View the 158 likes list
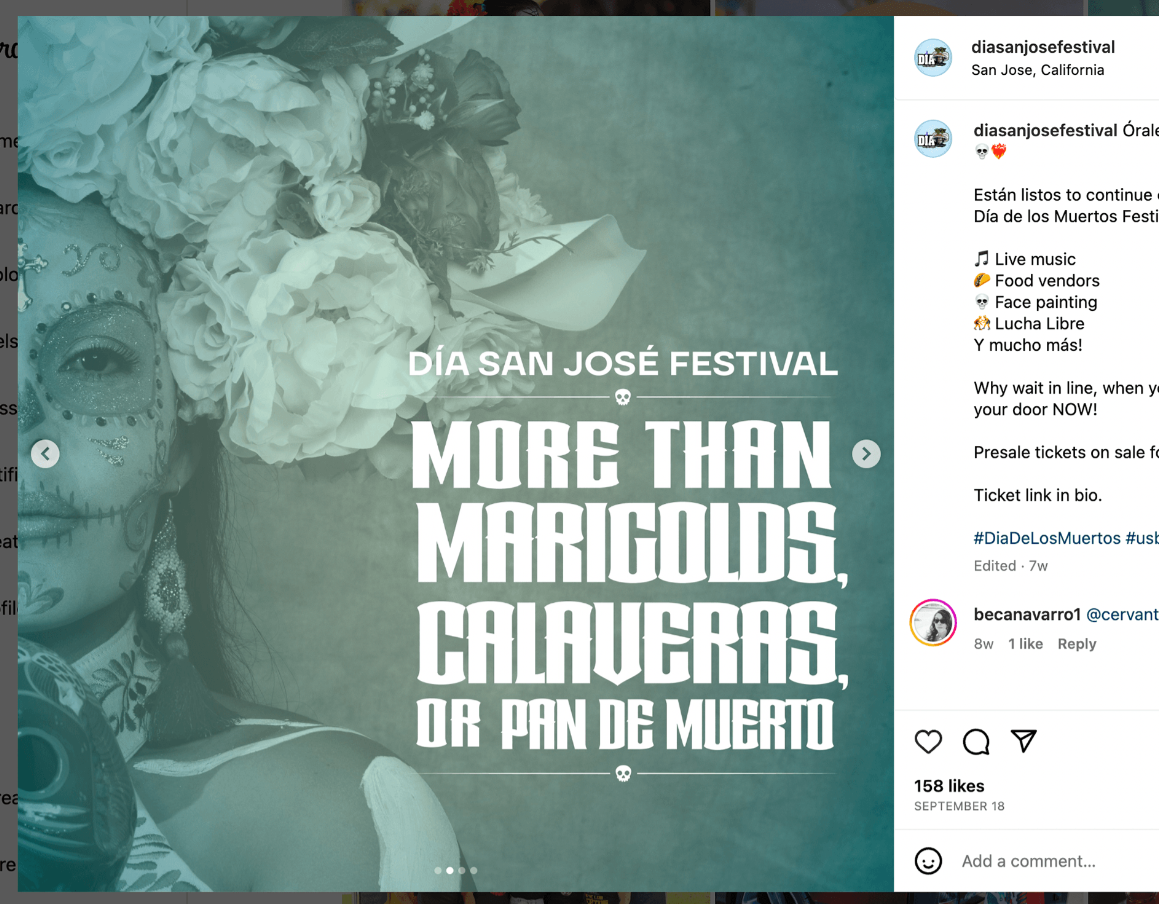Screen dimensions: 1159x904 (x=949, y=786)
